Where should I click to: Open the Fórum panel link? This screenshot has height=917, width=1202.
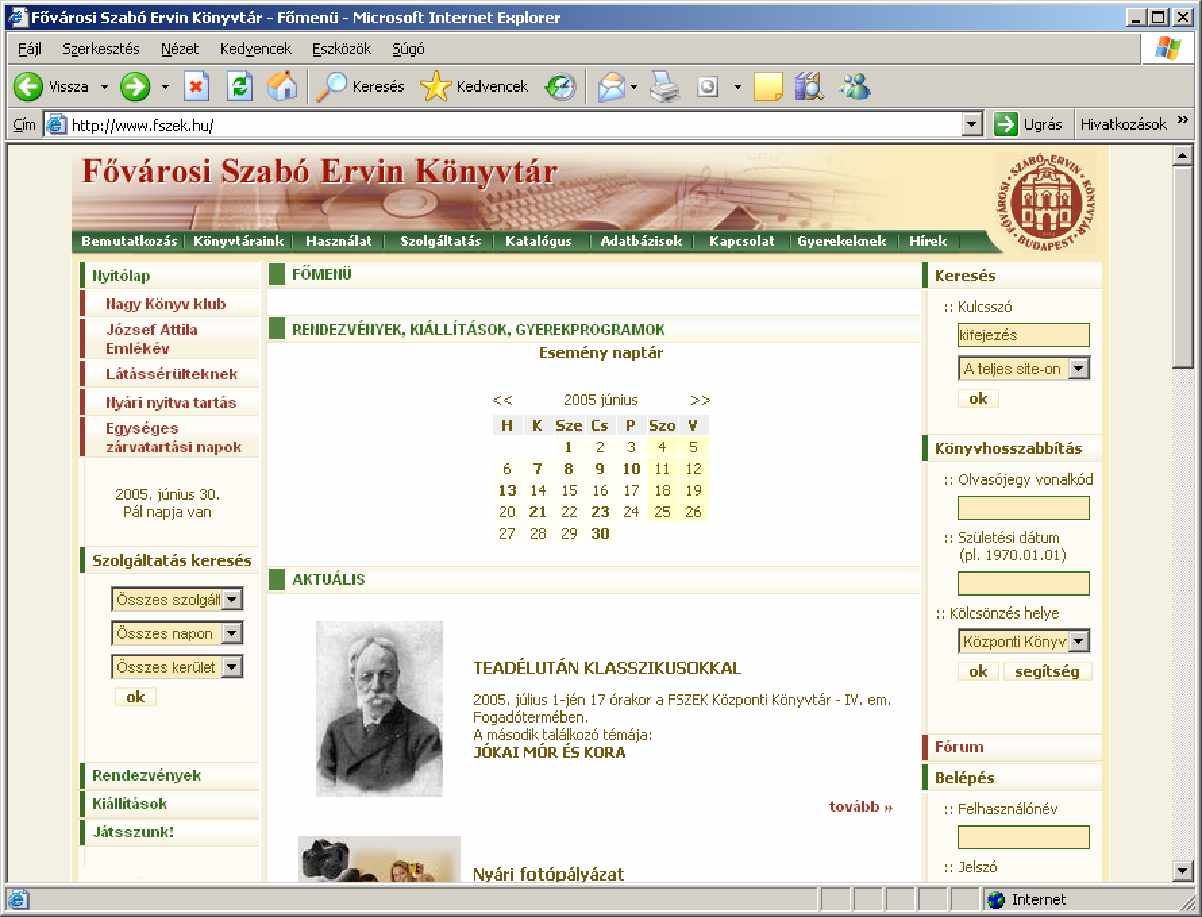tap(959, 746)
